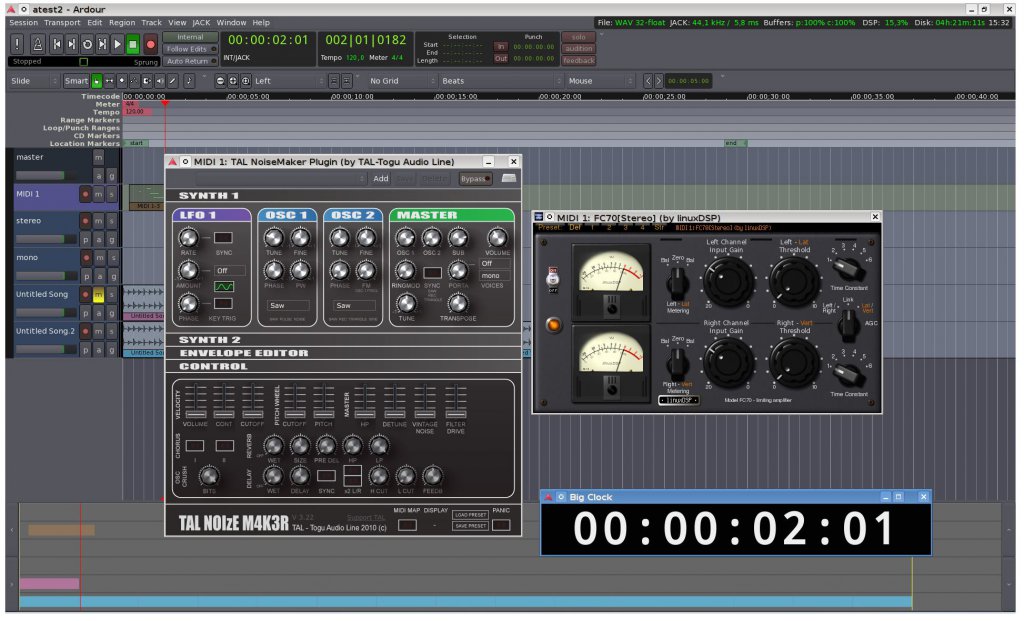Click the Auto Return button
This screenshot has height=621, width=1024.
click(x=190, y=59)
